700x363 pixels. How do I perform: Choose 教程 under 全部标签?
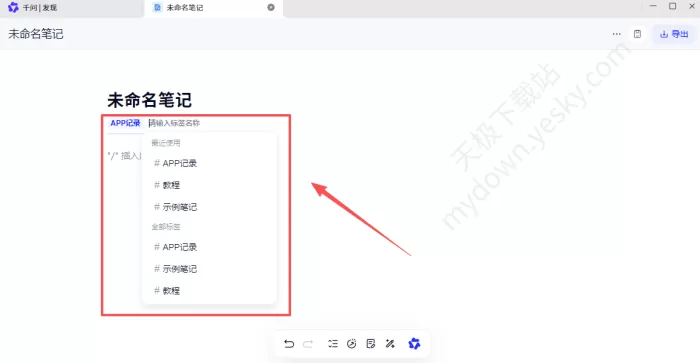click(x=209, y=291)
